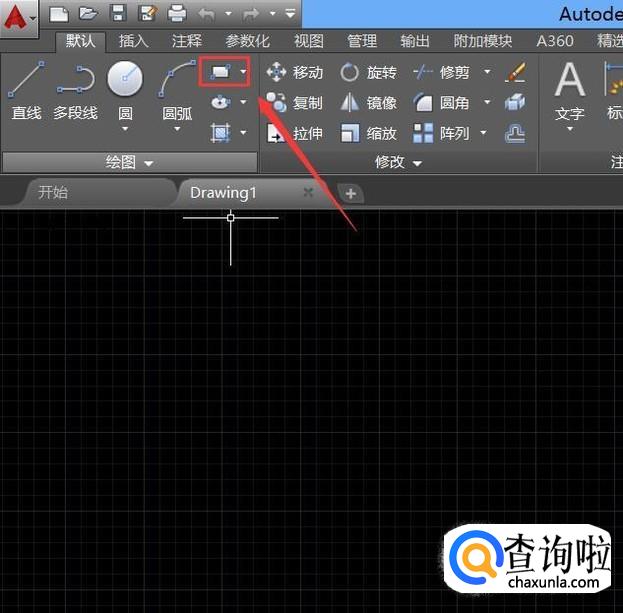Select the 圆弧 (Arc) tool
The width and height of the screenshot is (623, 613).
(x=177, y=90)
